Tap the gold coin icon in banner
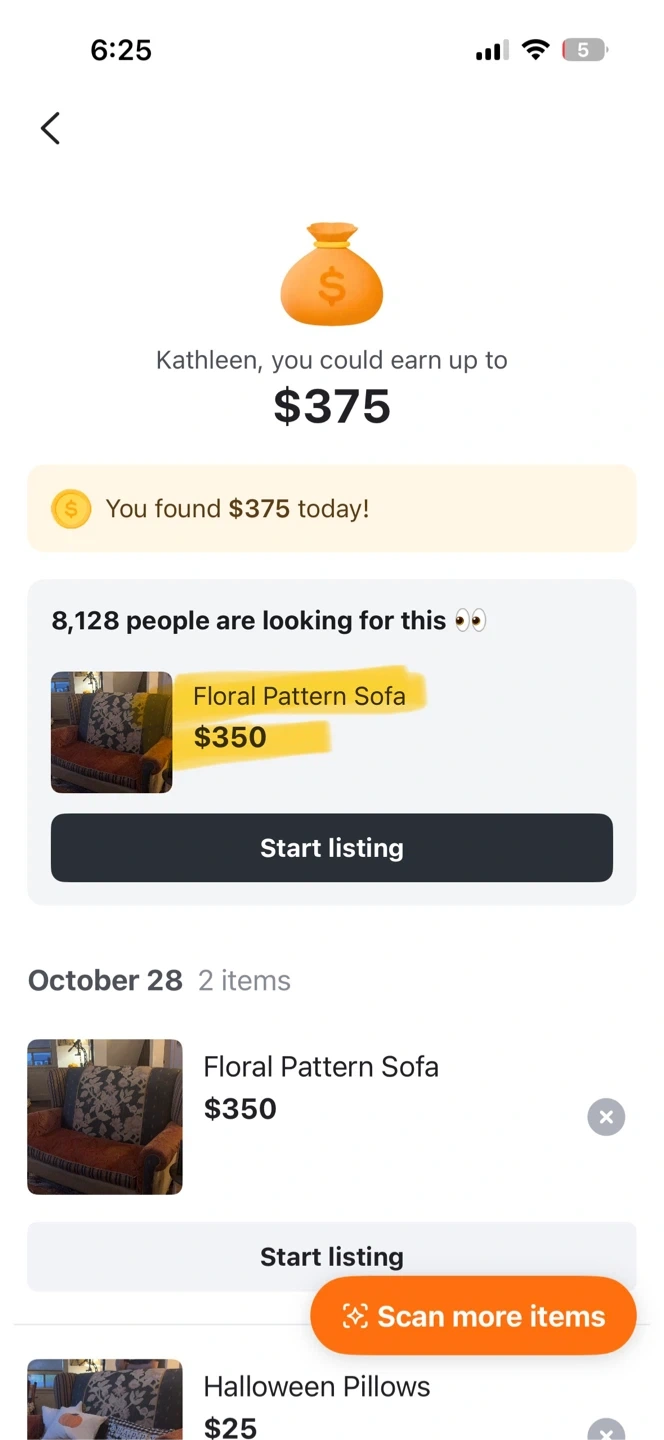Screen dimensions: 664x1440 click(x=71, y=509)
